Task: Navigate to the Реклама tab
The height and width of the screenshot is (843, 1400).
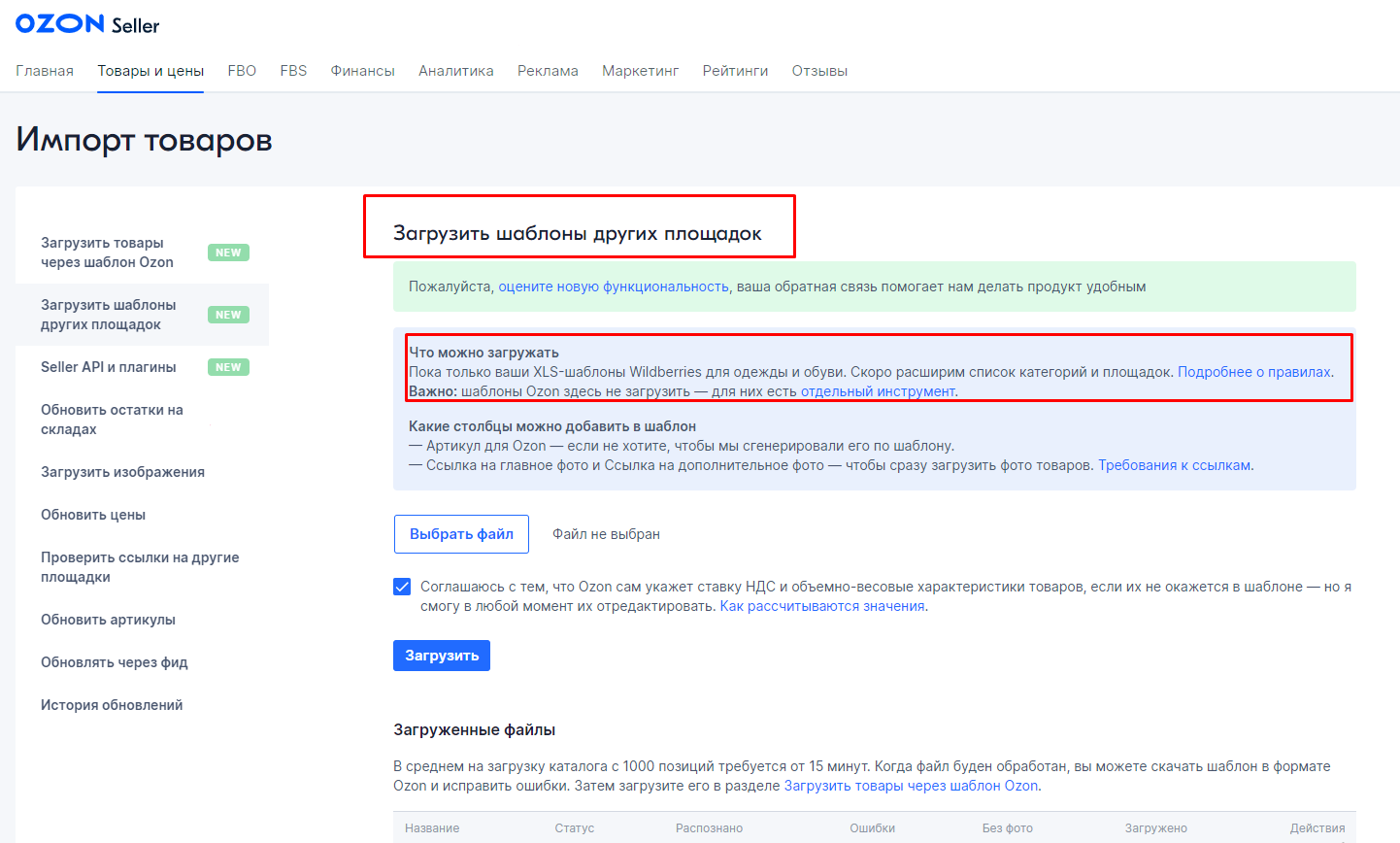Action: click(548, 71)
